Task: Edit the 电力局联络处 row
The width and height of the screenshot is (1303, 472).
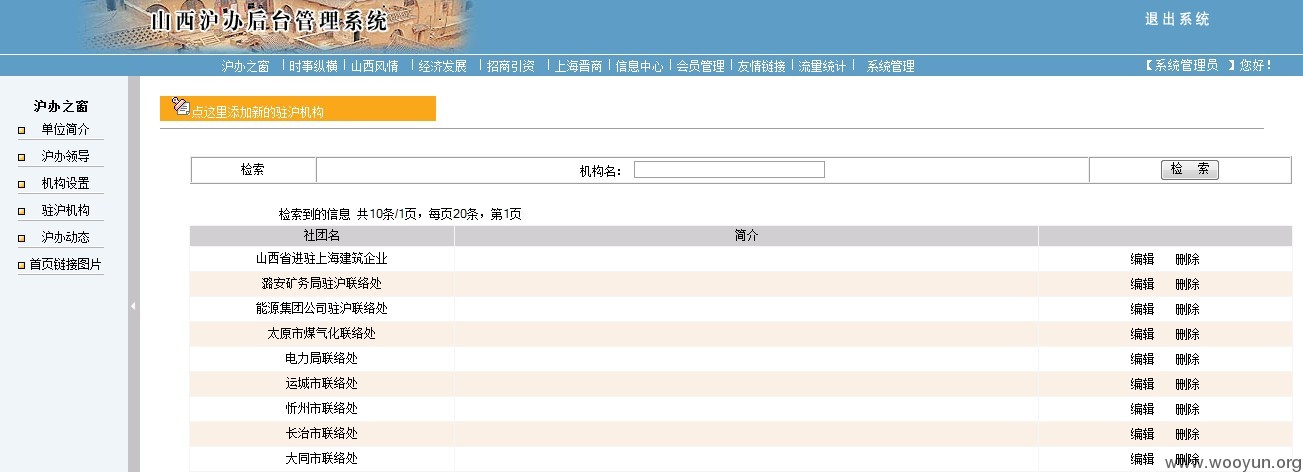Action: pyautogui.click(x=1142, y=359)
